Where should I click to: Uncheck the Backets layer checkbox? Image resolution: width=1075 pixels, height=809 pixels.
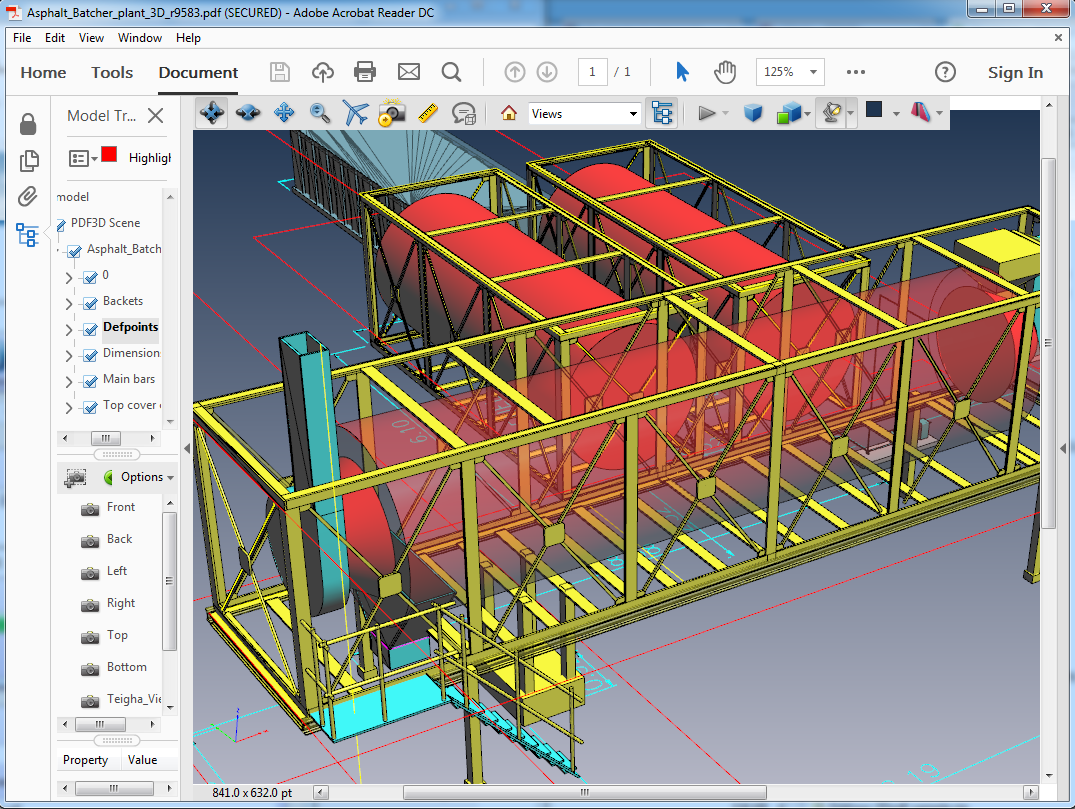90,303
